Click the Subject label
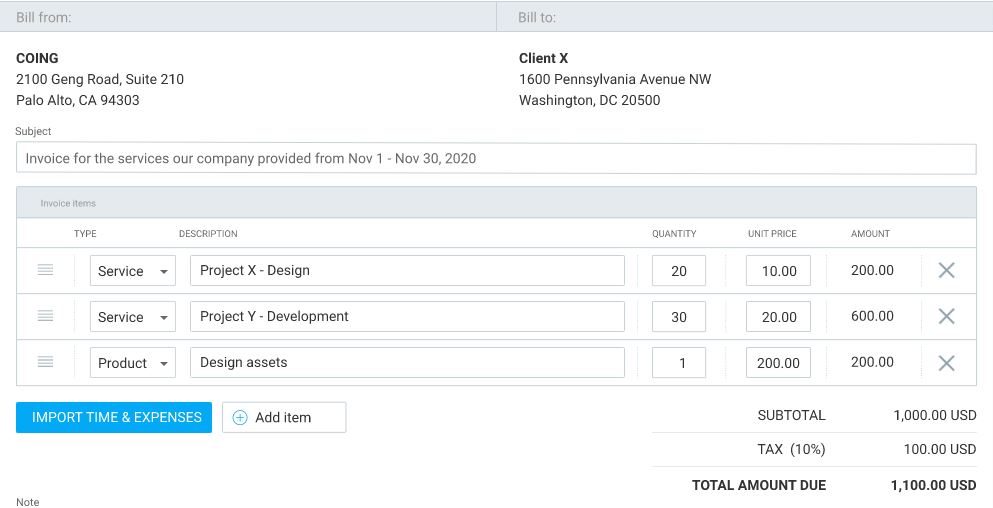 (x=33, y=131)
